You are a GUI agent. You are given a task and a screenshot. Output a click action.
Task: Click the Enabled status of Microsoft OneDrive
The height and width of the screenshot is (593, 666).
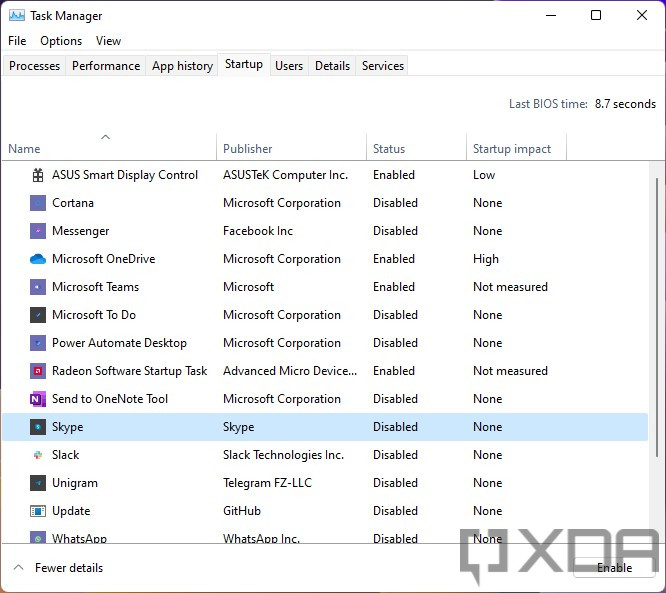(394, 259)
